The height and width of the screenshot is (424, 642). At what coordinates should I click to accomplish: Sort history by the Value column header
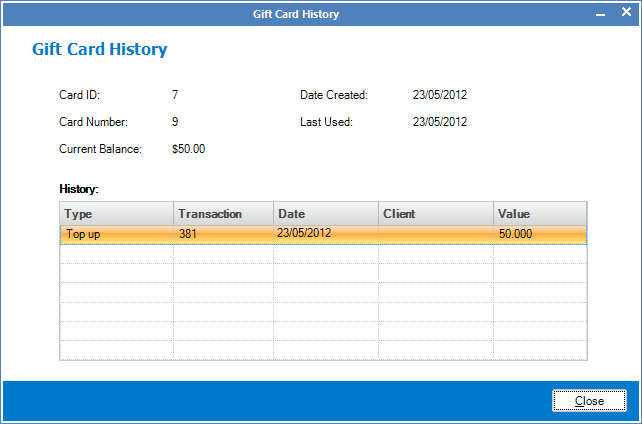[x=539, y=214]
